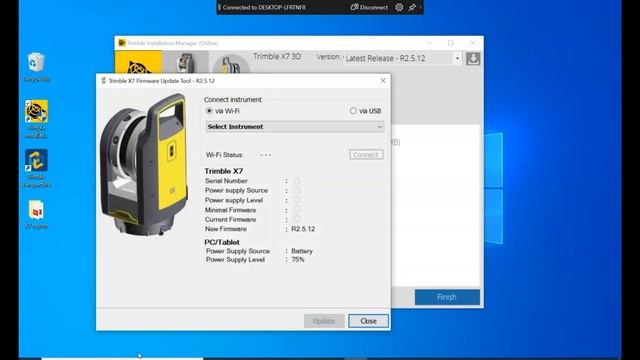The image size is (640, 360).
Task: Click the Trimble X7 scanner image
Action: pos(144,164)
